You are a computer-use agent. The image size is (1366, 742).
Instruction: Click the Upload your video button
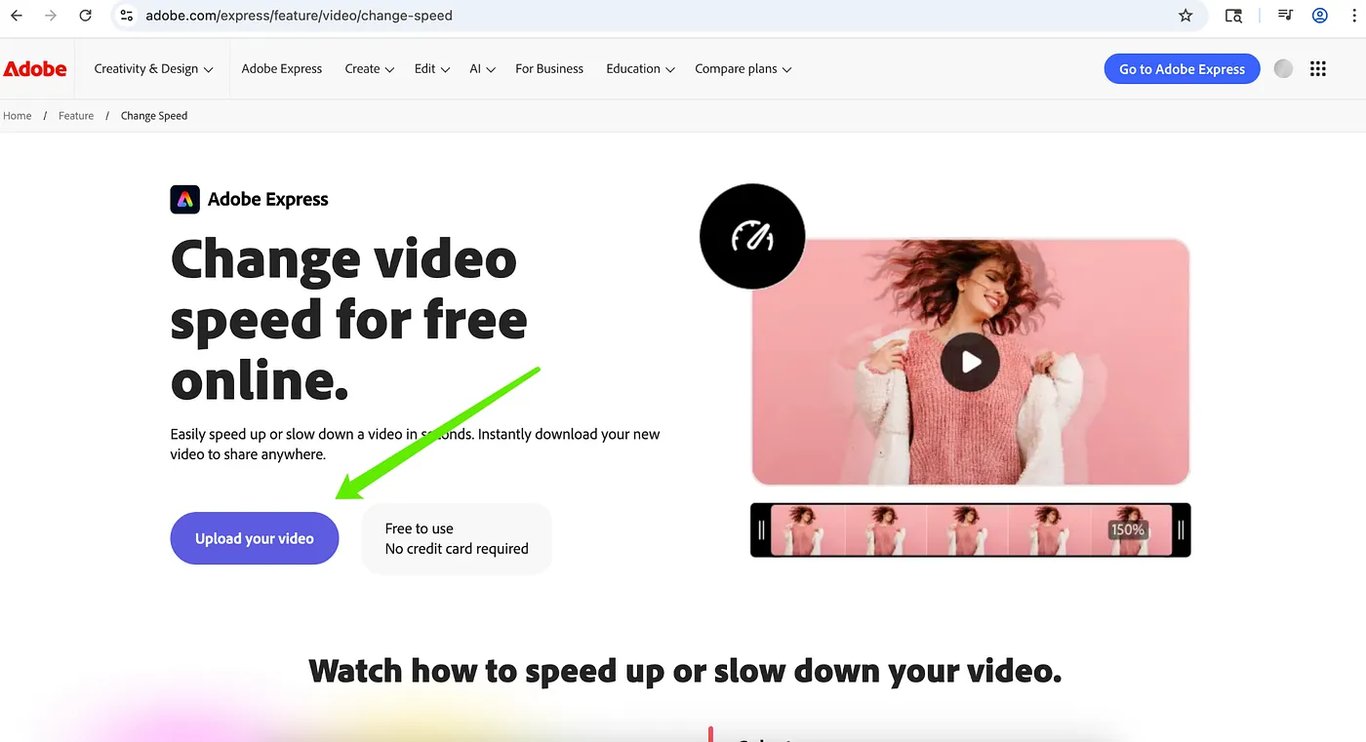click(x=254, y=538)
